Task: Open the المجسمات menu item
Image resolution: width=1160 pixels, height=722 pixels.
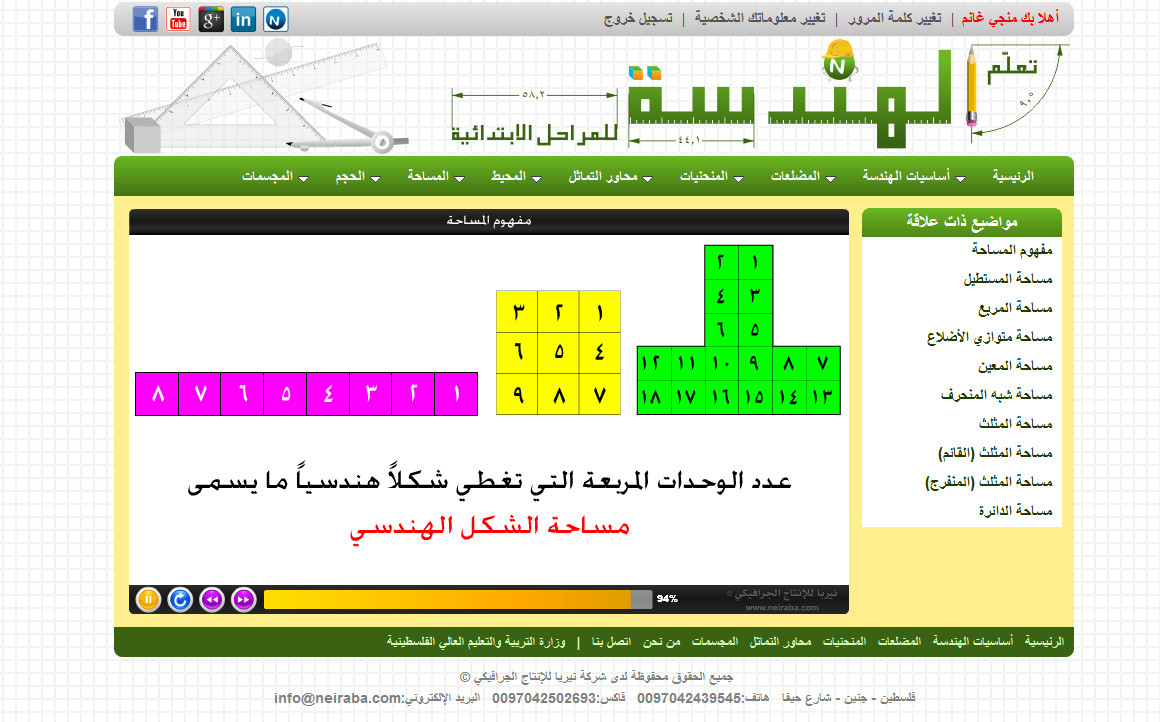Action: (x=274, y=176)
